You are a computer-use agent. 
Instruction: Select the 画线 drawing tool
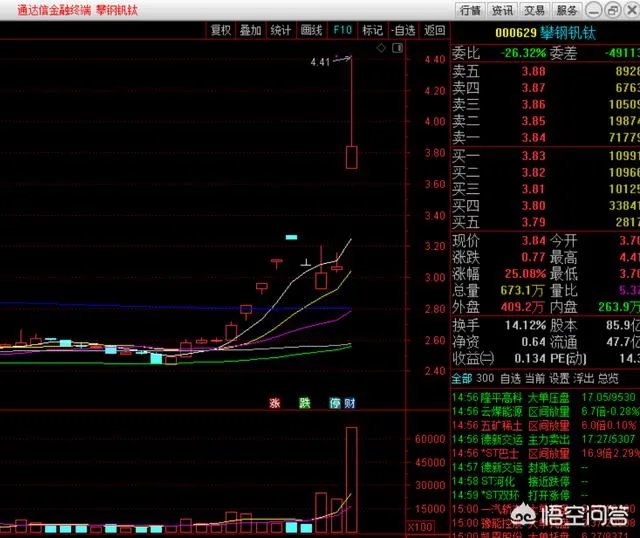click(311, 30)
